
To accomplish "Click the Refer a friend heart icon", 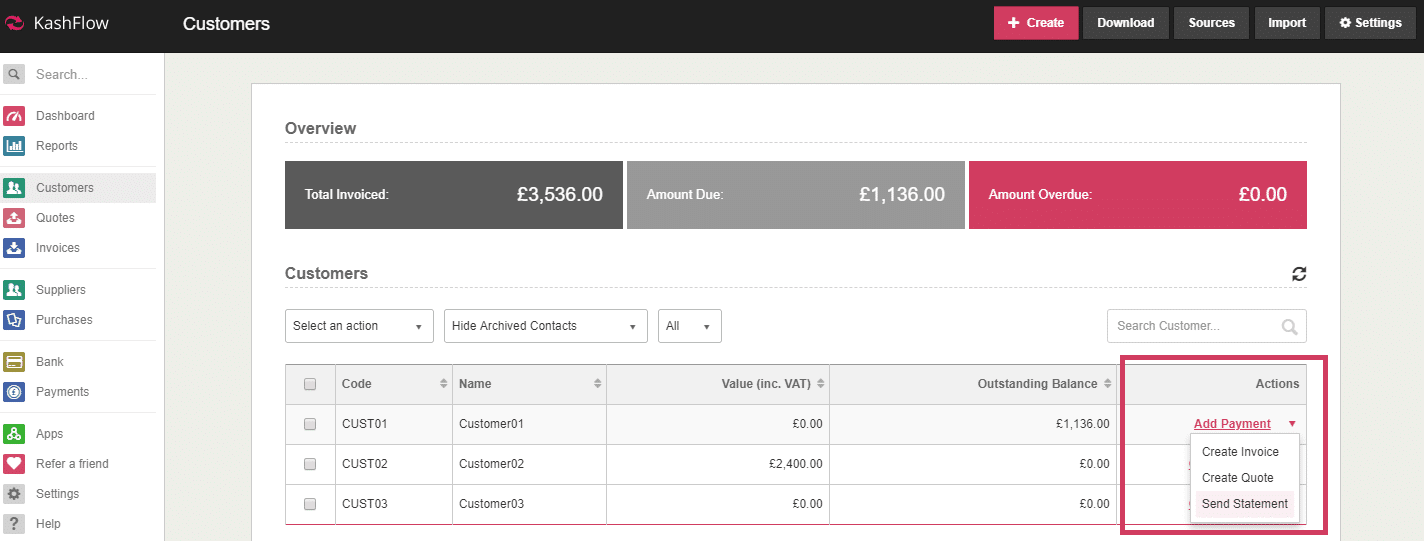I will click(x=14, y=464).
